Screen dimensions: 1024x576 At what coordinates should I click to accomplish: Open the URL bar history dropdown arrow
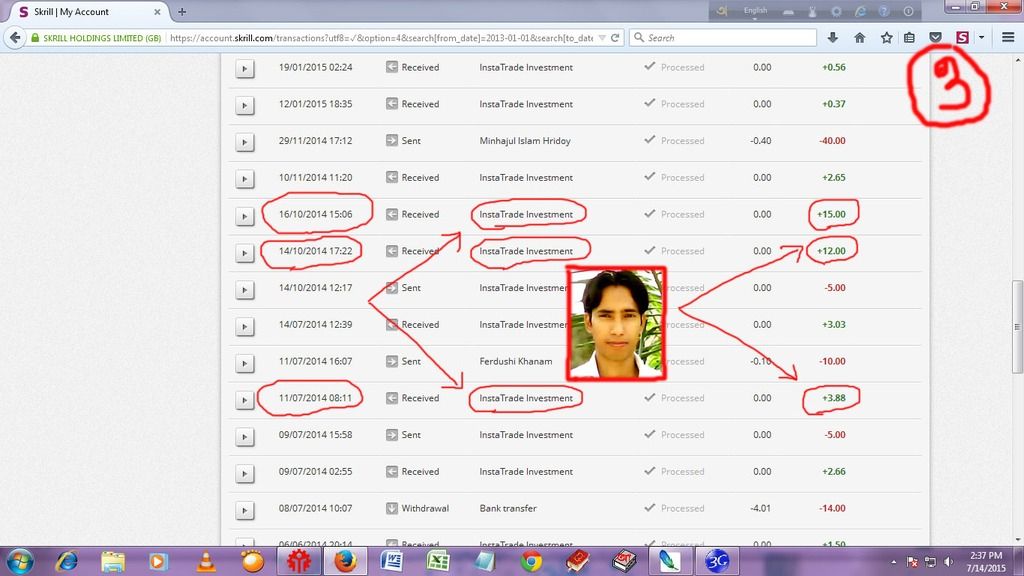(602, 38)
